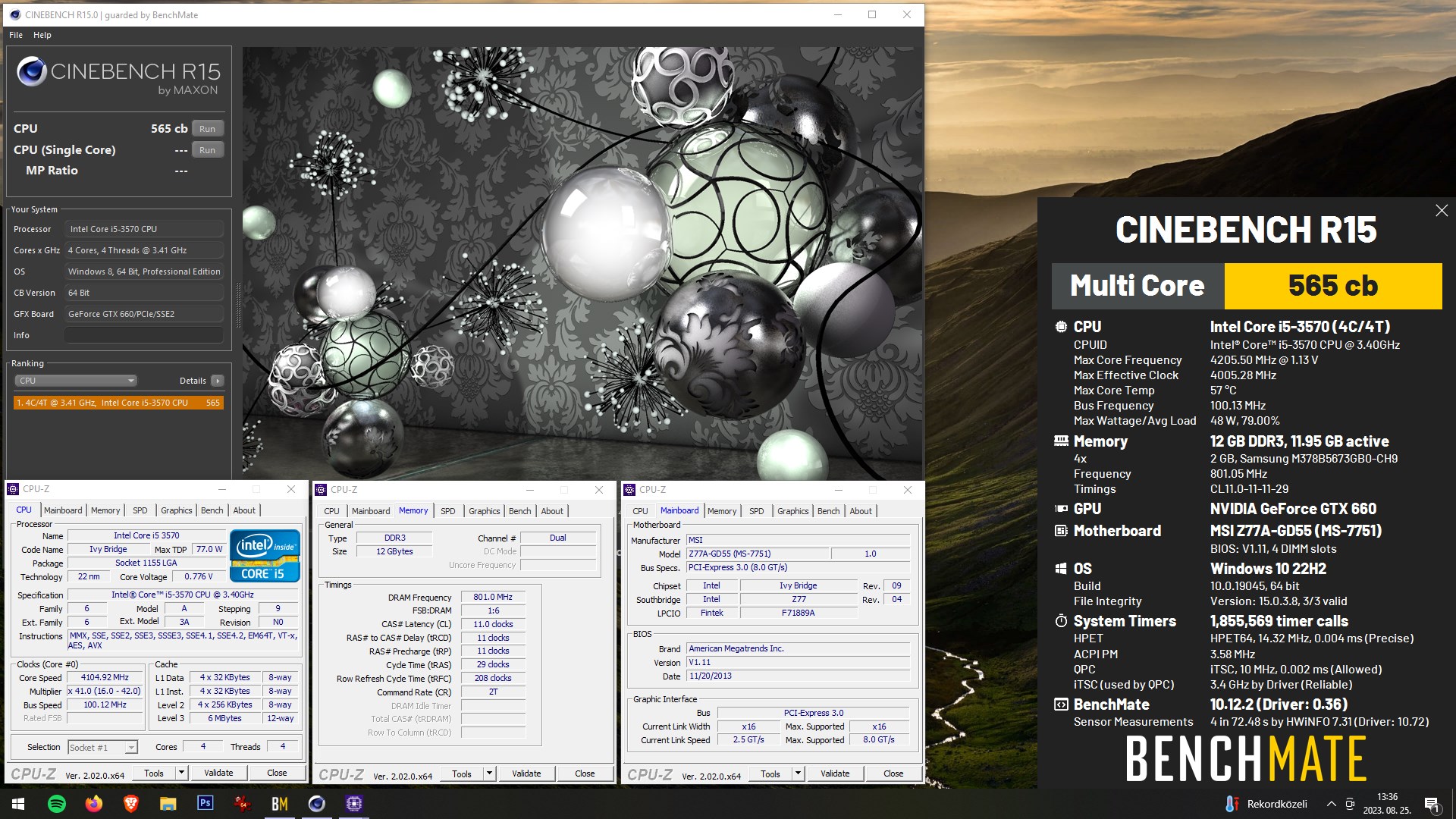Click the Cinebench R15 logo icon

pos(32,71)
